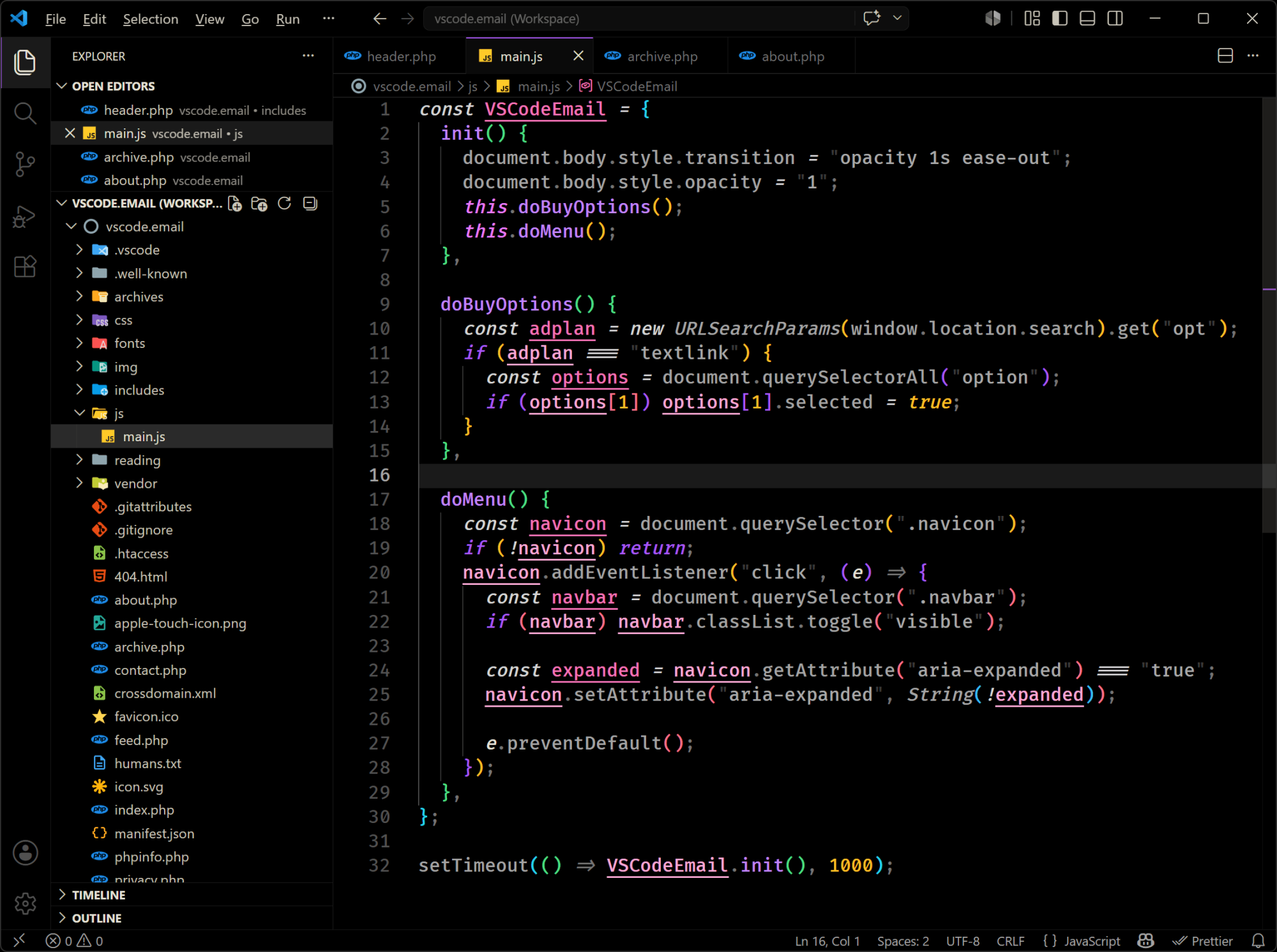The height and width of the screenshot is (952, 1277).
Task: Open favicon.ico in the file tree
Action: click(x=146, y=716)
